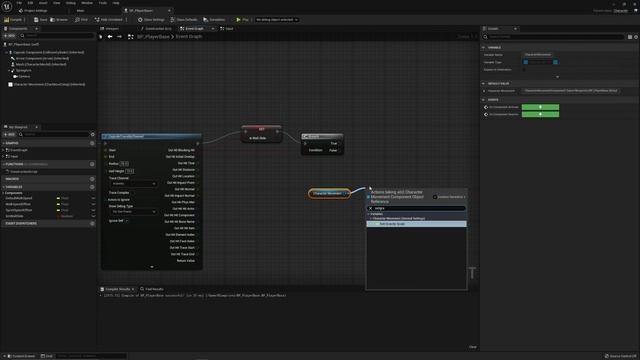Click Hide Unrelated toolbar button

(109, 20)
